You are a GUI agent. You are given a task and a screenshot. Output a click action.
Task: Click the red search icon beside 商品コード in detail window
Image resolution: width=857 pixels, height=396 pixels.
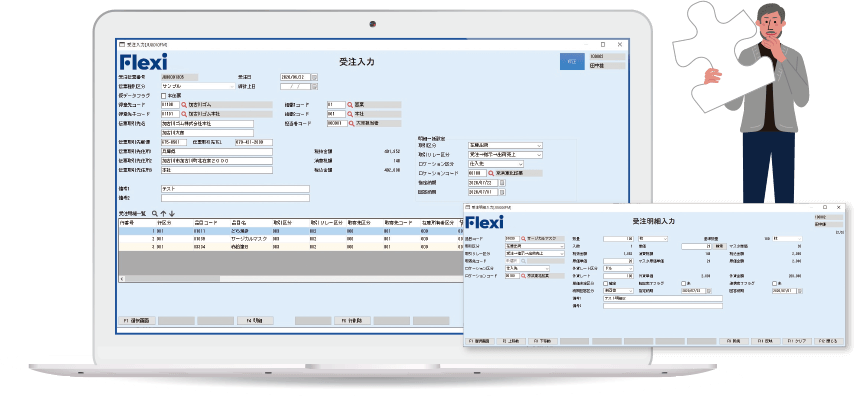click(x=523, y=239)
